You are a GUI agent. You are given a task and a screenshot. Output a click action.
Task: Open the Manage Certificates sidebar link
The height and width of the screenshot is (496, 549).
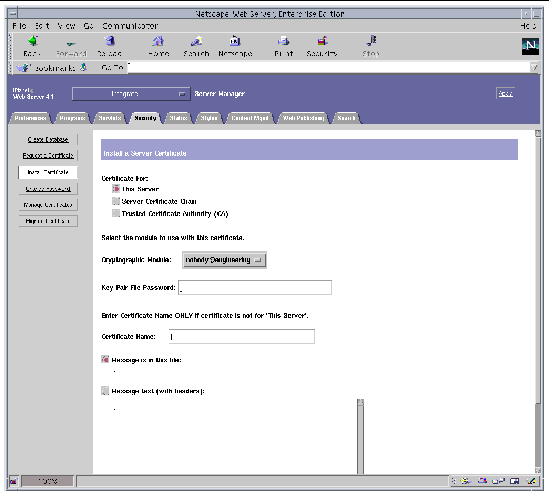point(48,205)
